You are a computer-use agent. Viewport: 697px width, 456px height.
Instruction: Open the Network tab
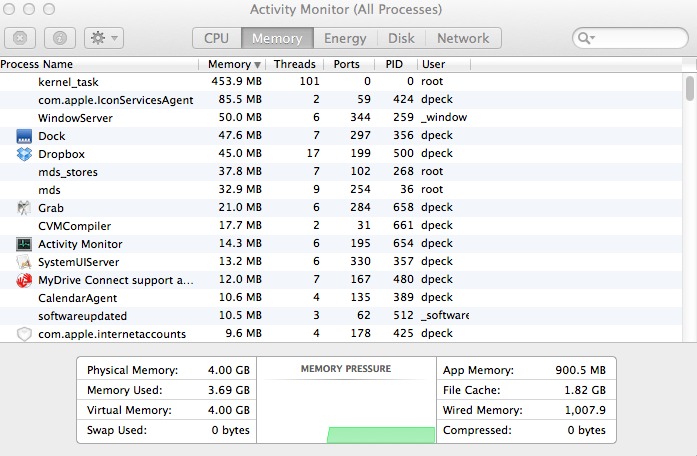(x=463, y=38)
